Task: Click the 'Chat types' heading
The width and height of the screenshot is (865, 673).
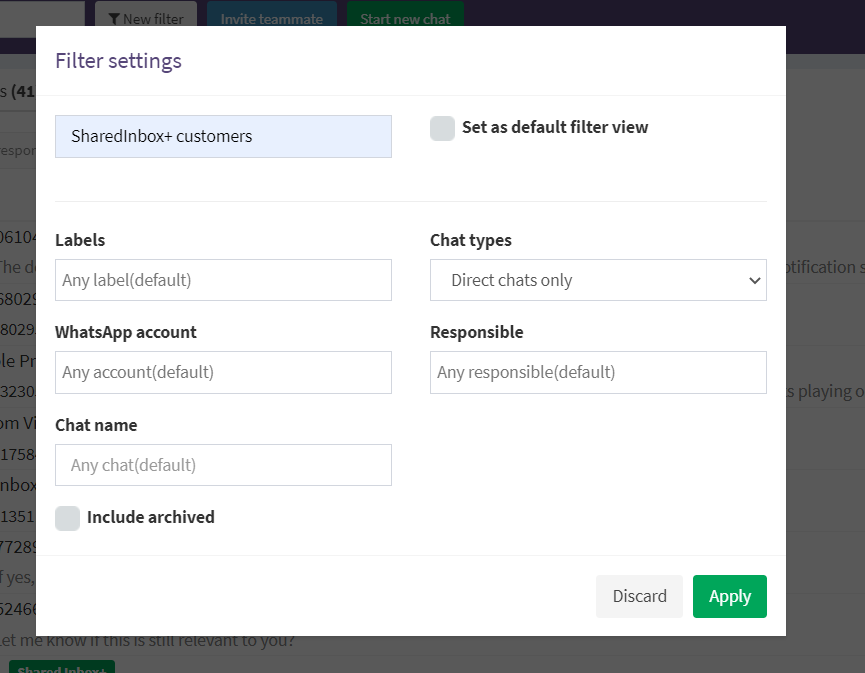Action: [x=471, y=241]
